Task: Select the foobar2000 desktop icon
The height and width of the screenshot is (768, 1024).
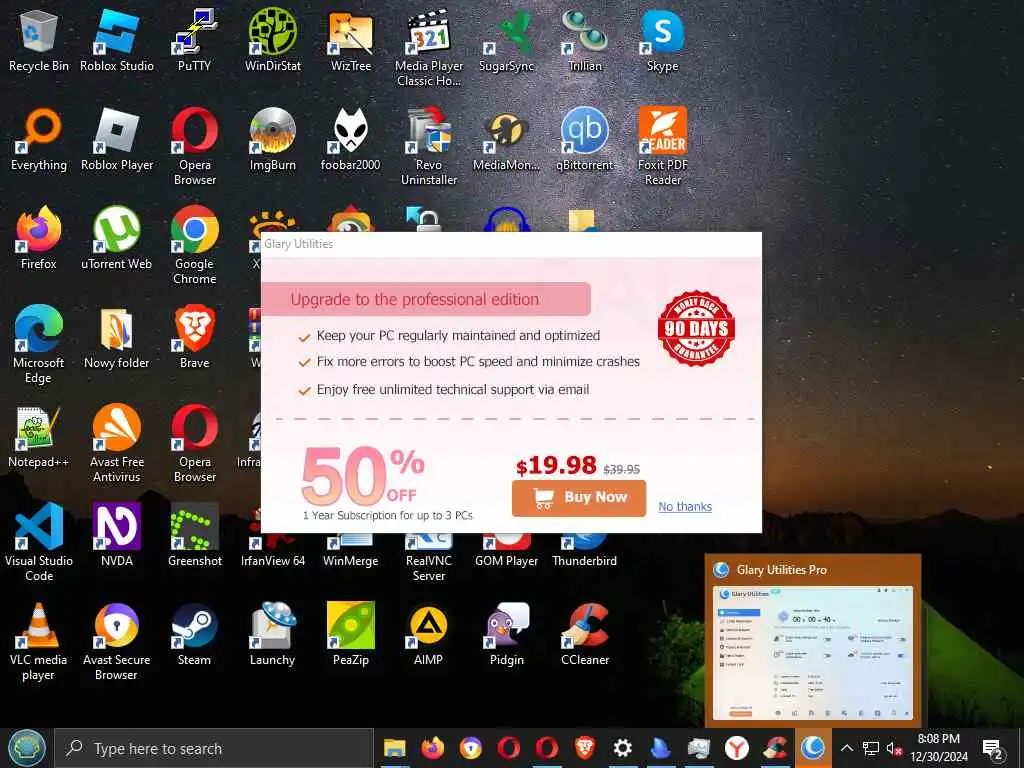Action: click(x=351, y=139)
